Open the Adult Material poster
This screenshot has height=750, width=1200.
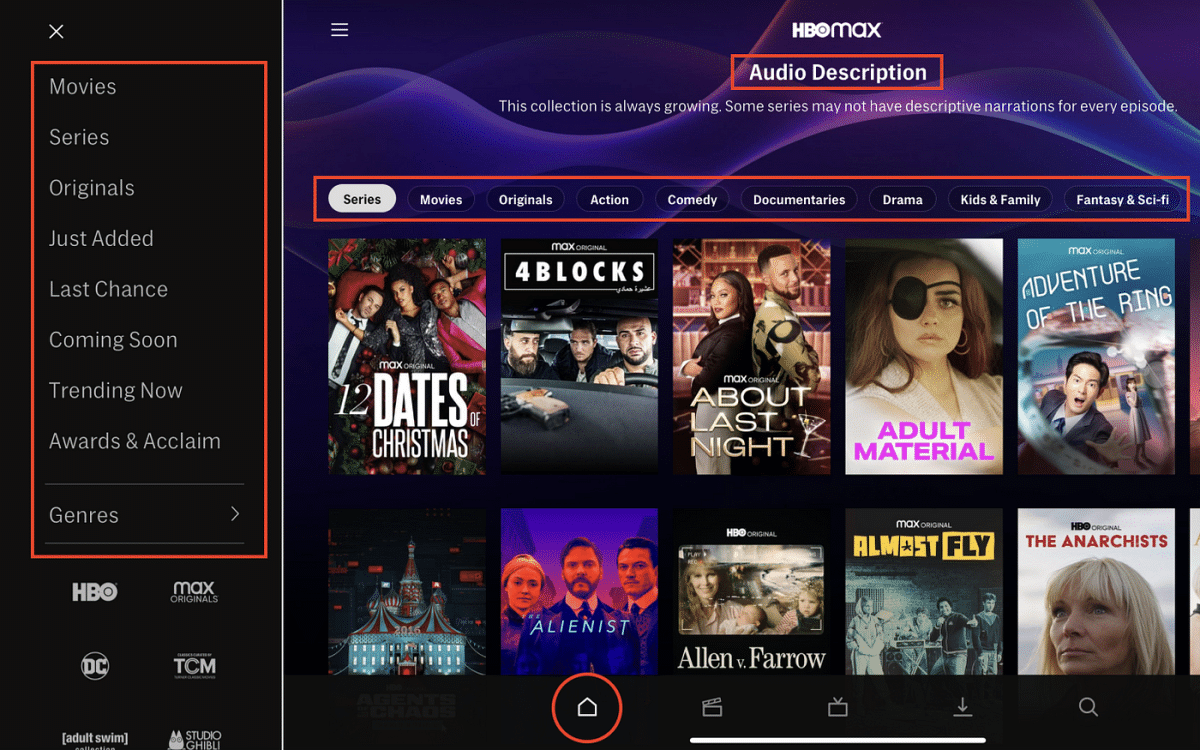[x=924, y=356]
